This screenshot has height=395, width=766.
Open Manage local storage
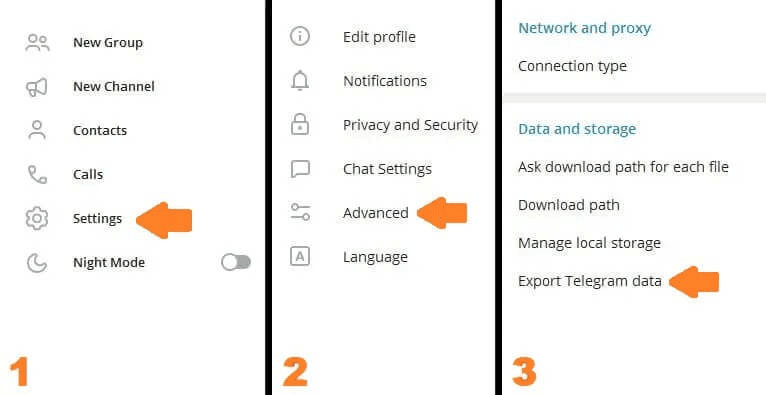589,243
